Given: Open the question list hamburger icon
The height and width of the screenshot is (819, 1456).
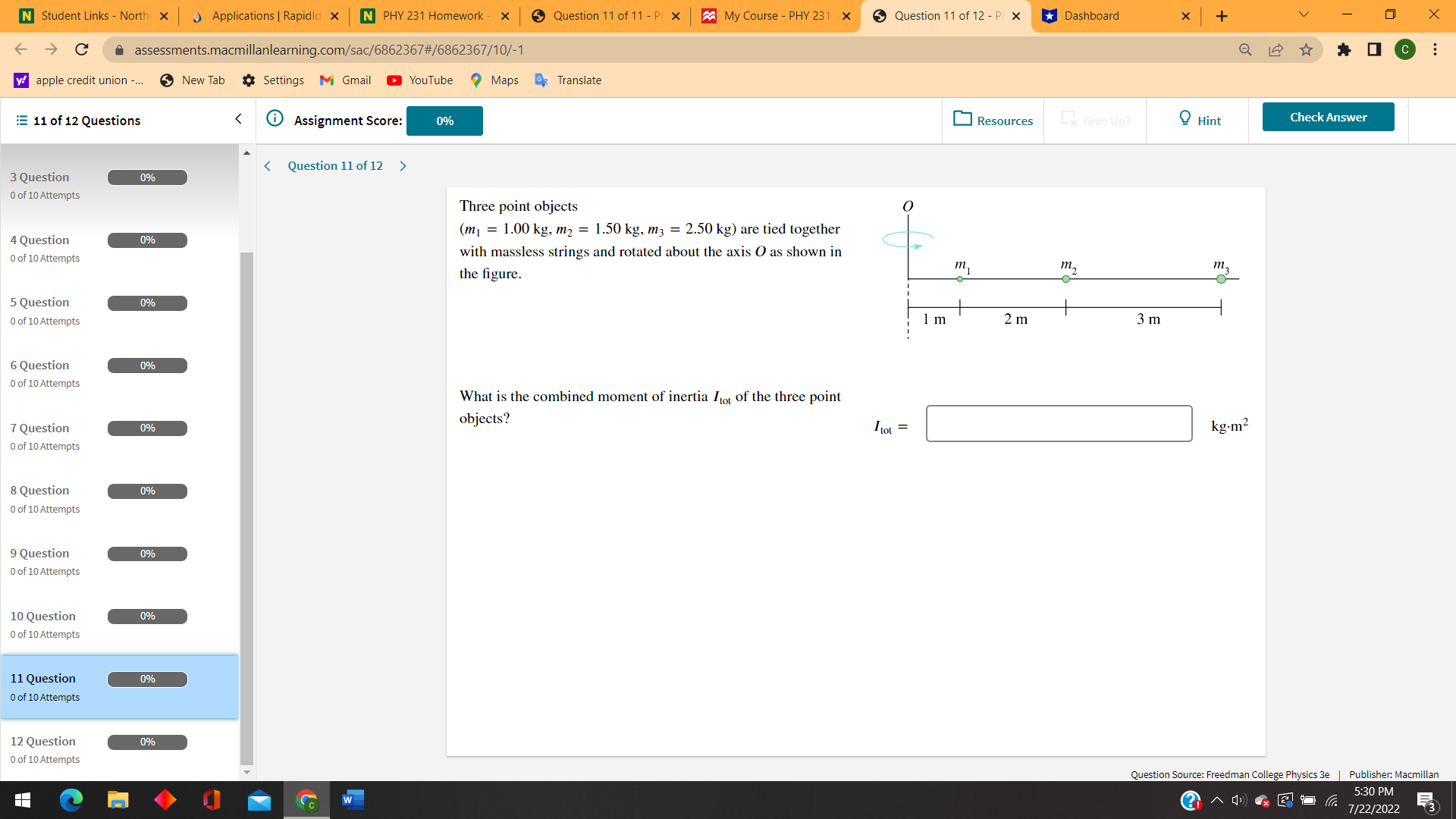Looking at the screenshot, I should click(x=20, y=120).
